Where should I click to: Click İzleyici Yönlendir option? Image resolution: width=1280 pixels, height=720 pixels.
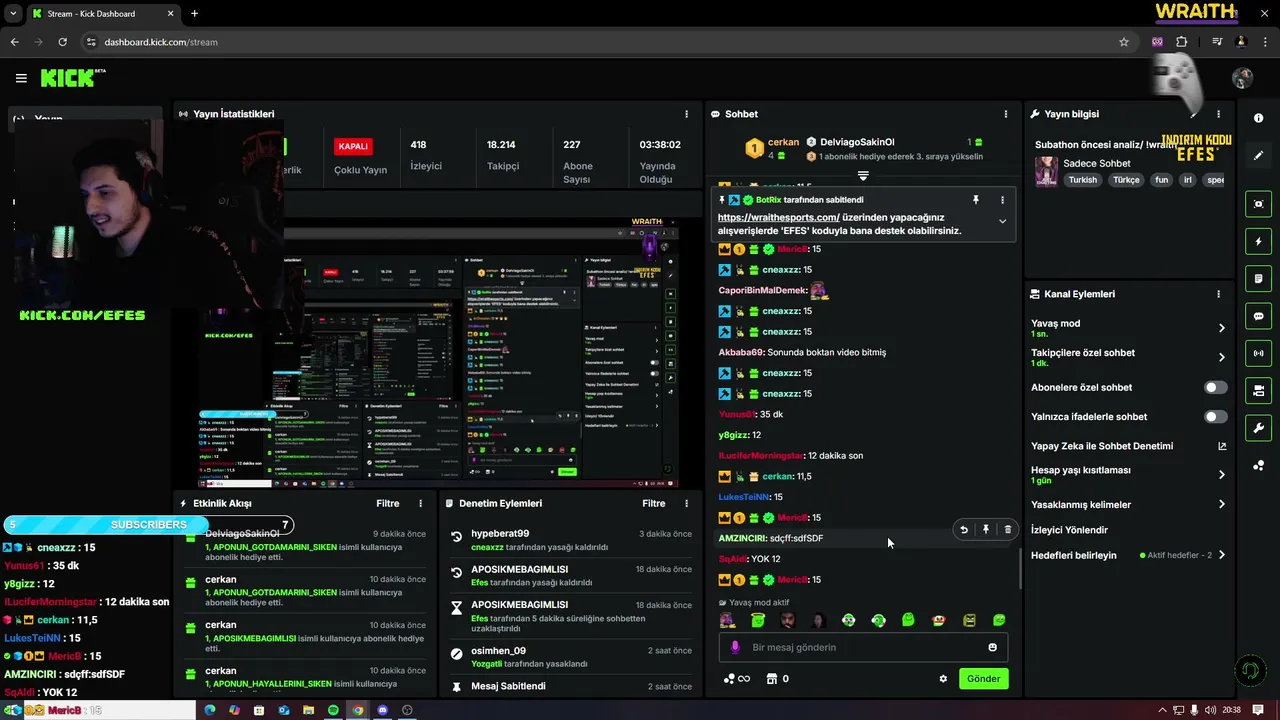[x=1069, y=530]
